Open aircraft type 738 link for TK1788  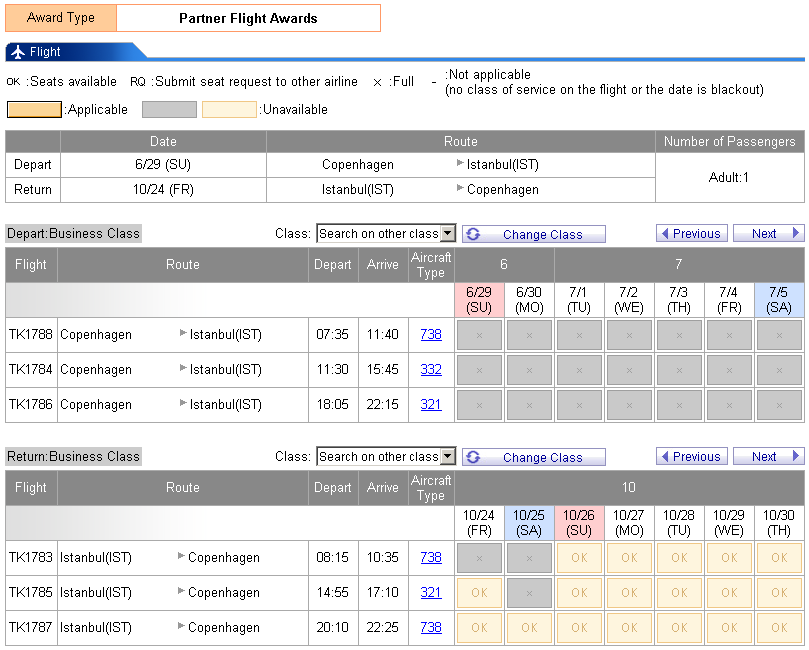[x=431, y=335]
